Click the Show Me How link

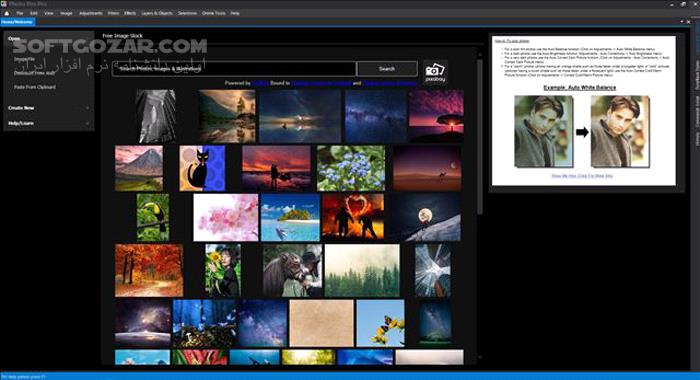[582, 176]
